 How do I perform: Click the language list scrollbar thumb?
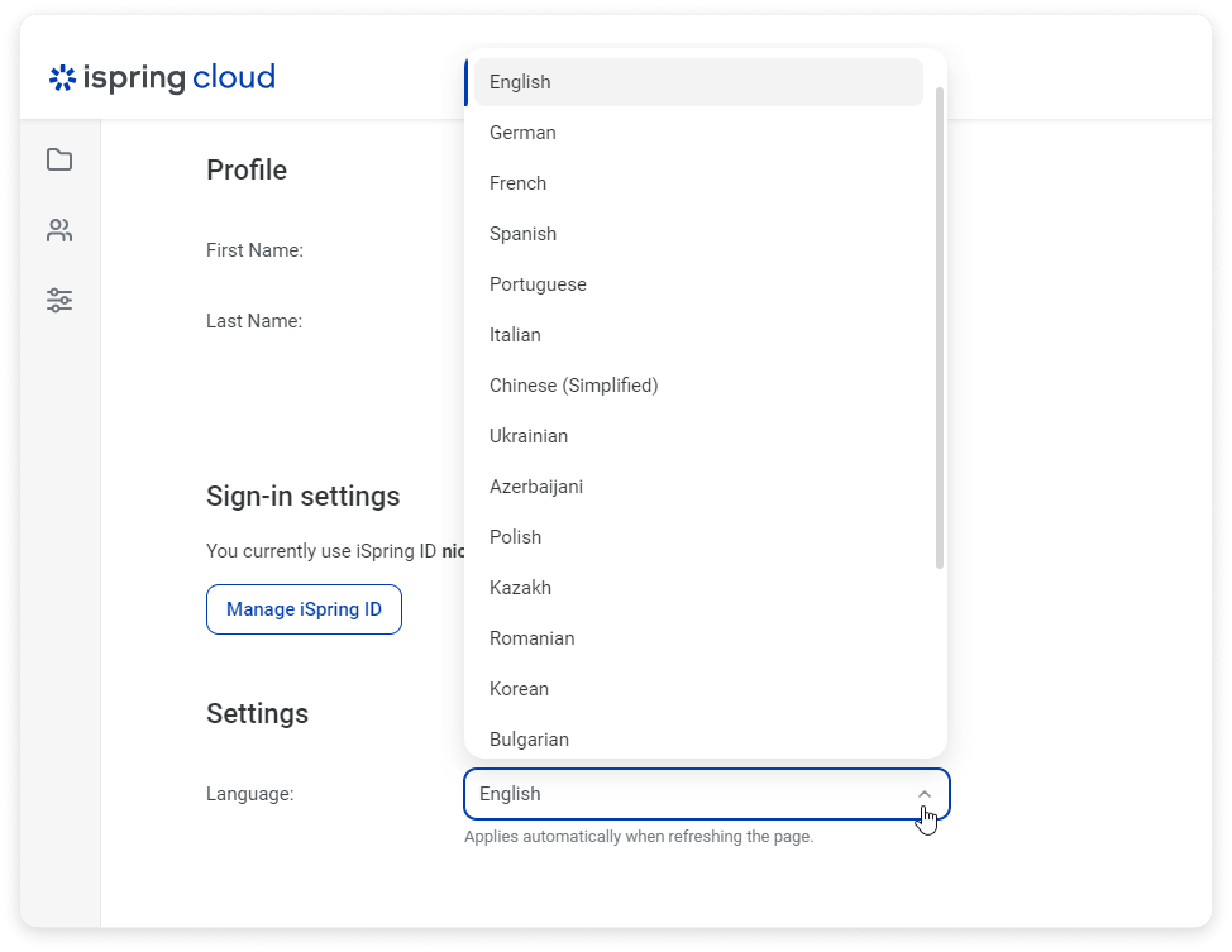coord(939,327)
